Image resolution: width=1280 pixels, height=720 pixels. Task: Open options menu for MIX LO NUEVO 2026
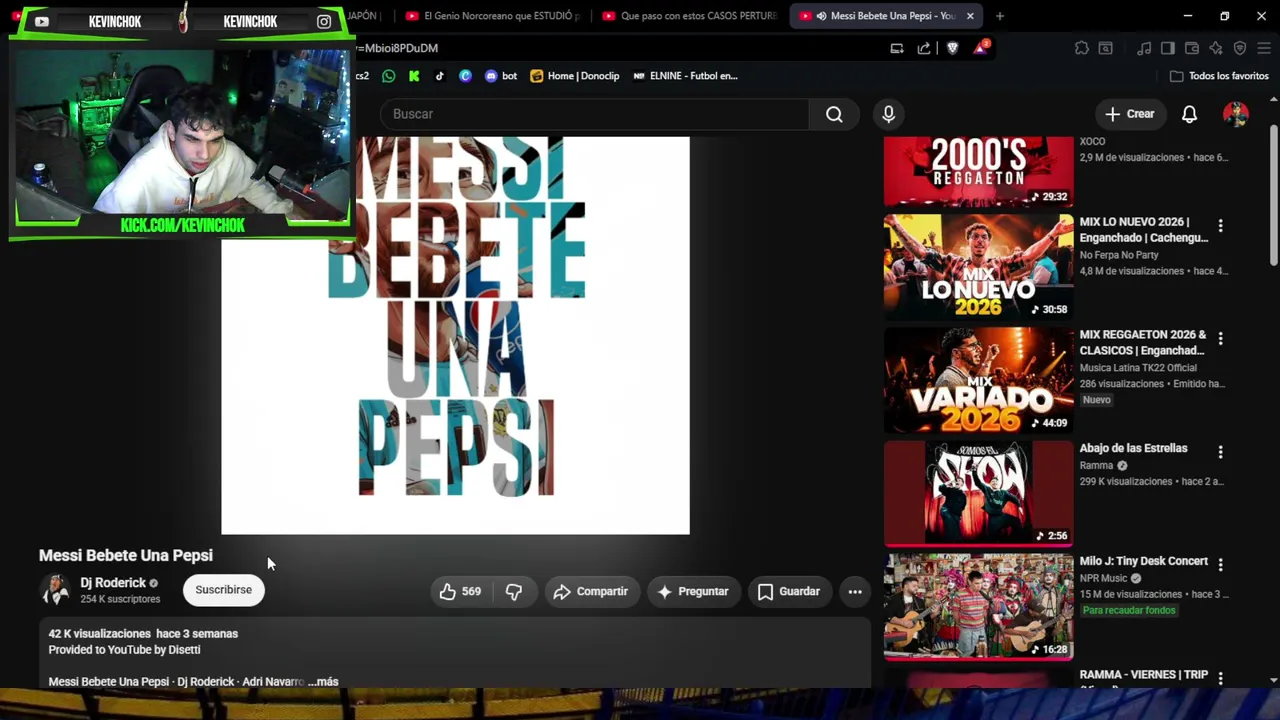[x=1220, y=226]
